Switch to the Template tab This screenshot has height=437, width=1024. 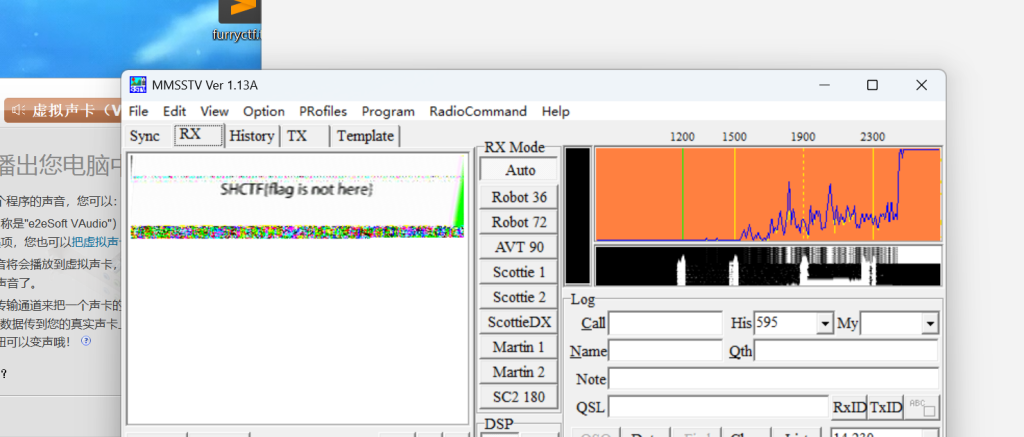[365, 136]
